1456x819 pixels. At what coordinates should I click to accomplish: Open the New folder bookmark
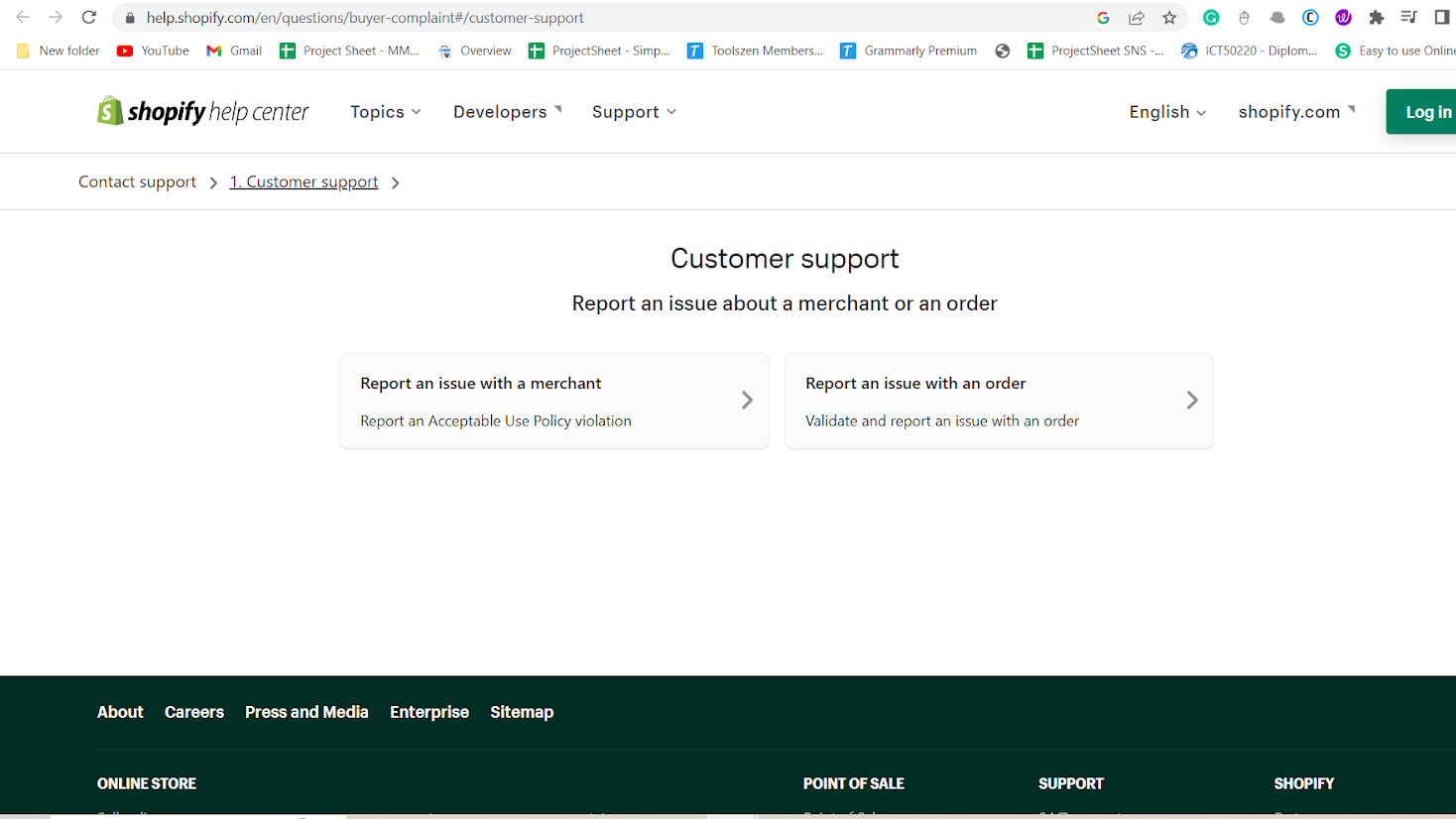(58, 51)
